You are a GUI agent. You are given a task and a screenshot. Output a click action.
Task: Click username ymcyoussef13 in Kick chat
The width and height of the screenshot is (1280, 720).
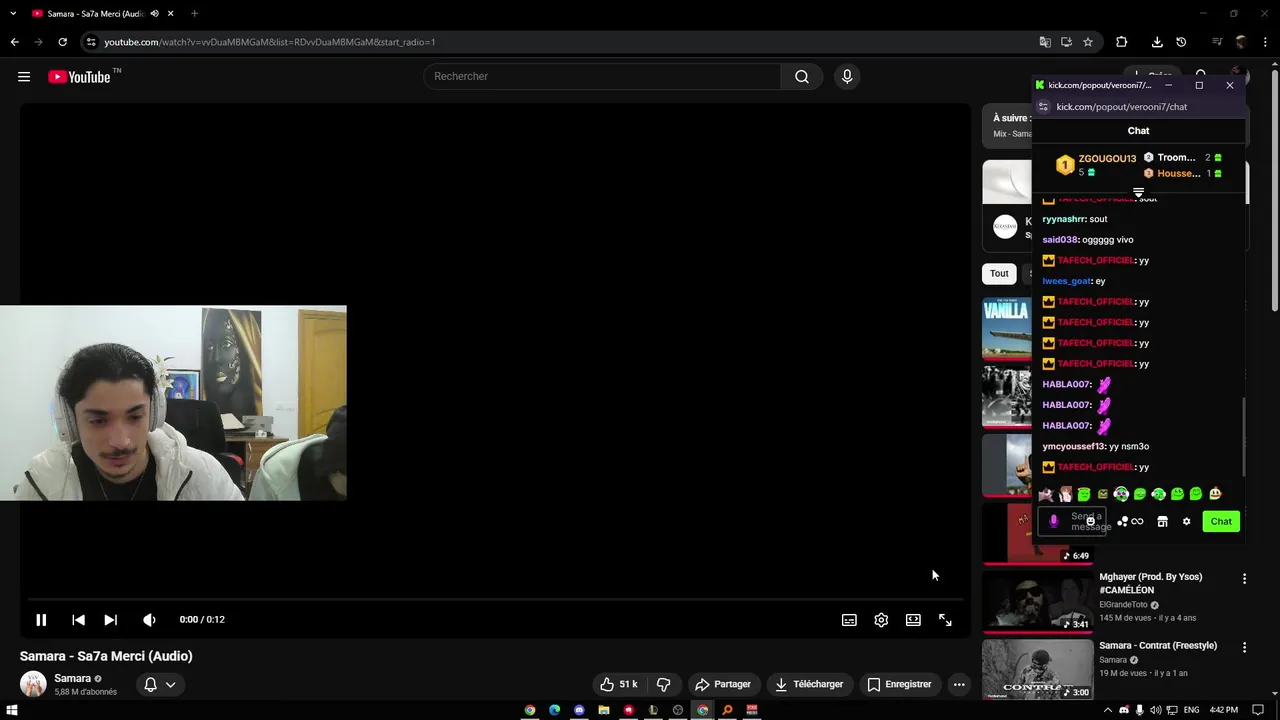click(x=1073, y=447)
